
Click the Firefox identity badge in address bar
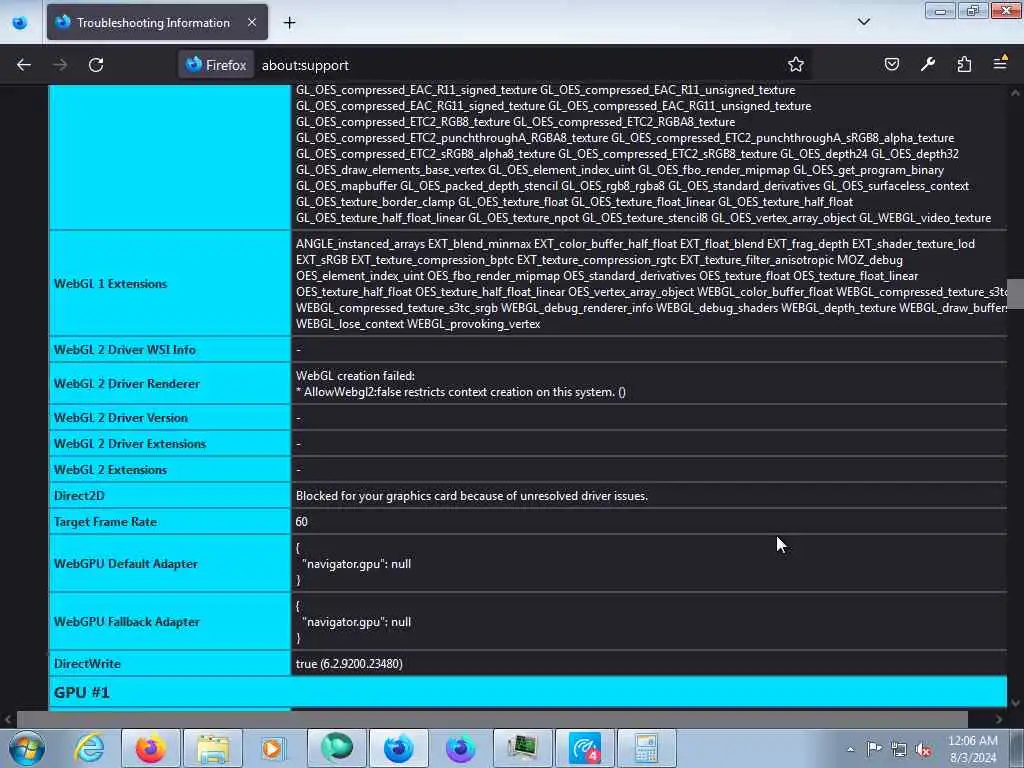pos(216,65)
